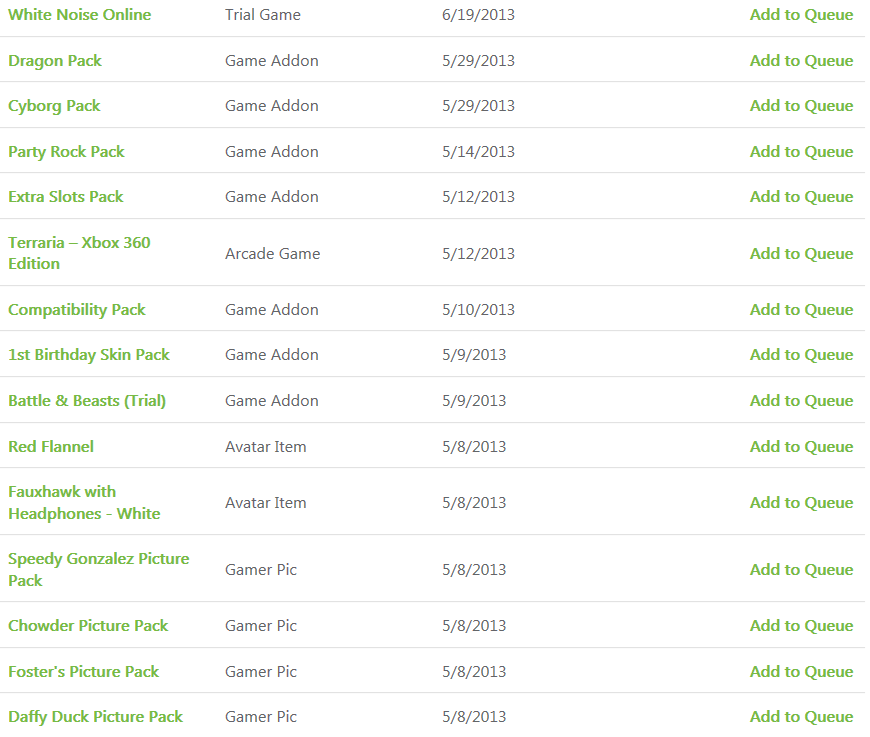Open the Extra Slots Pack link
The image size is (870, 737).
click(66, 197)
